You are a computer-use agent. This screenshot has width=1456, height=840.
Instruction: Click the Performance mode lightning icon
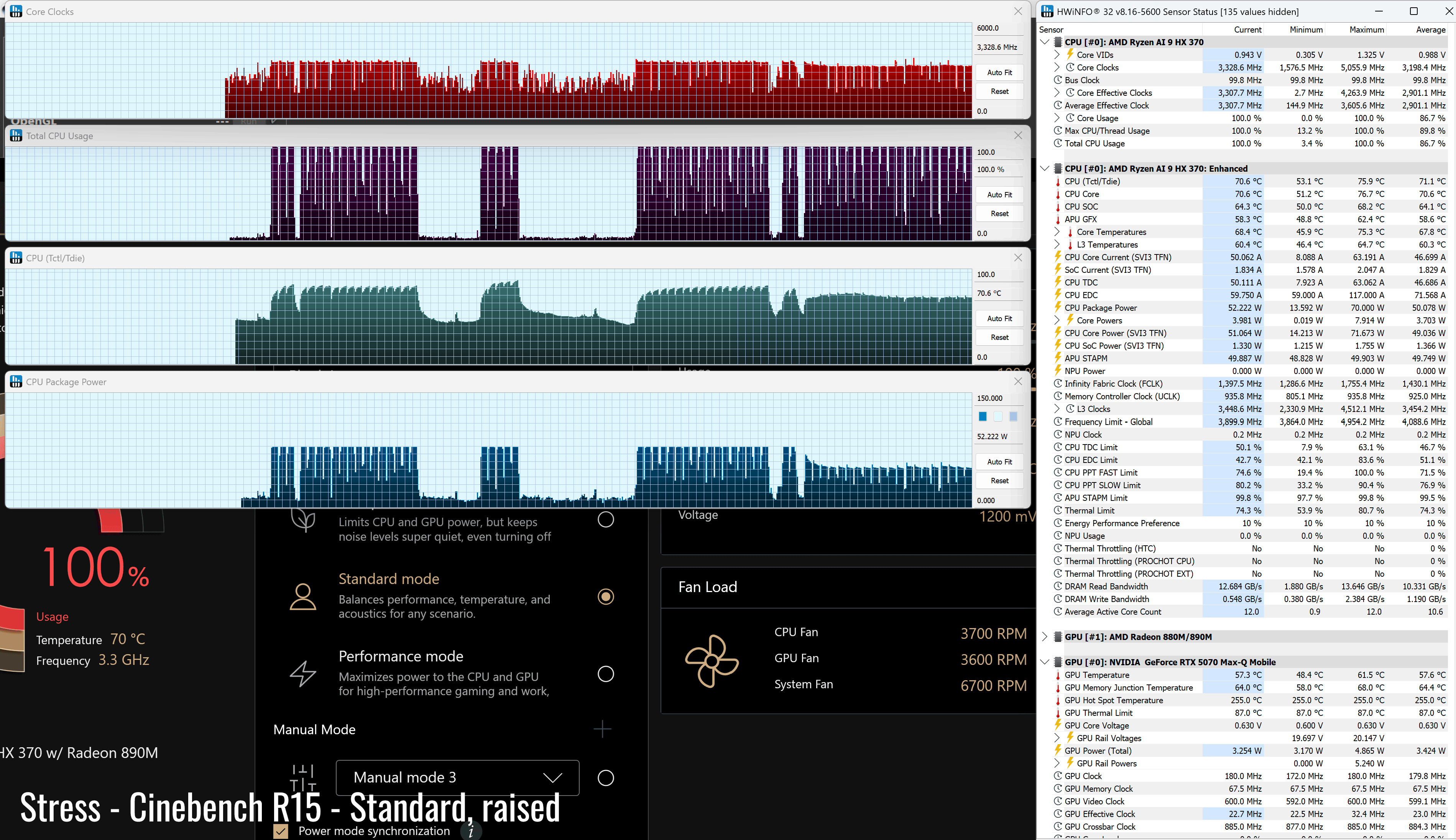(x=302, y=674)
